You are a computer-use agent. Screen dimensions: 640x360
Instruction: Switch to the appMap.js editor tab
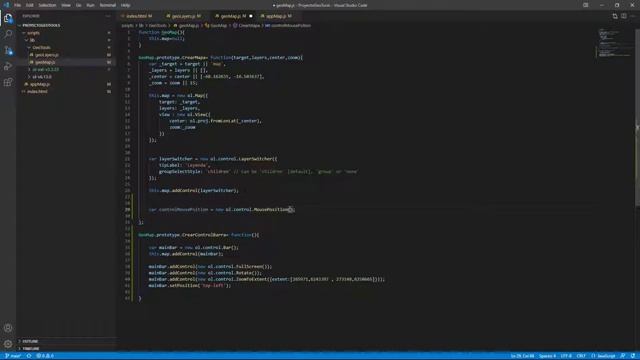(279, 16)
